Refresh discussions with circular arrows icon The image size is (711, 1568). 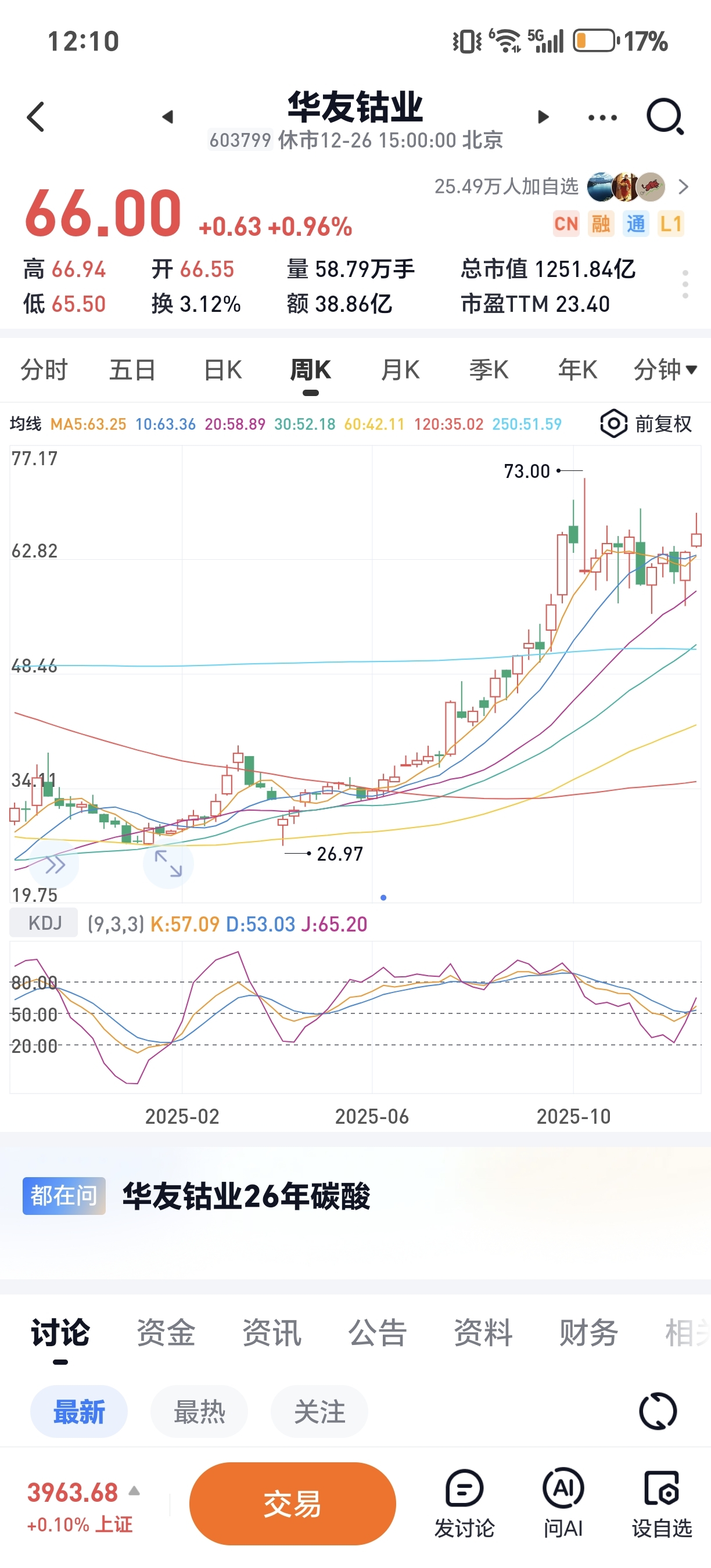658,1411
